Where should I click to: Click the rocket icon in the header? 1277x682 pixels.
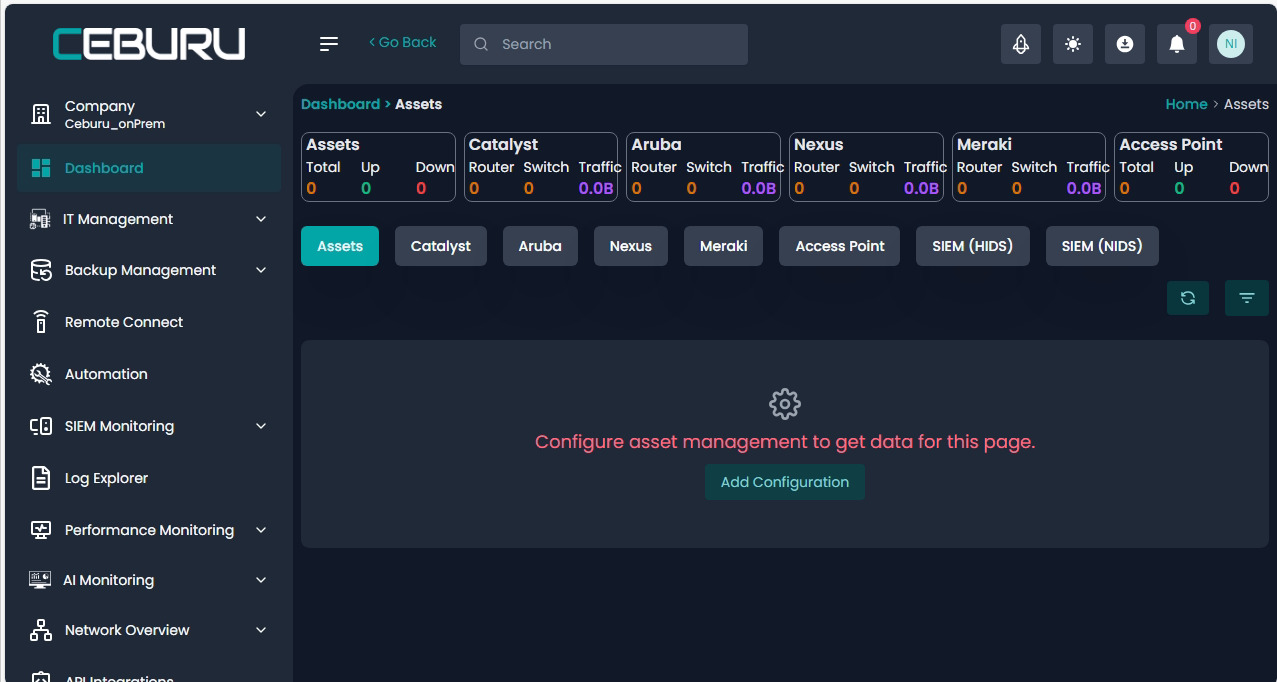[x=1021, y=44]
